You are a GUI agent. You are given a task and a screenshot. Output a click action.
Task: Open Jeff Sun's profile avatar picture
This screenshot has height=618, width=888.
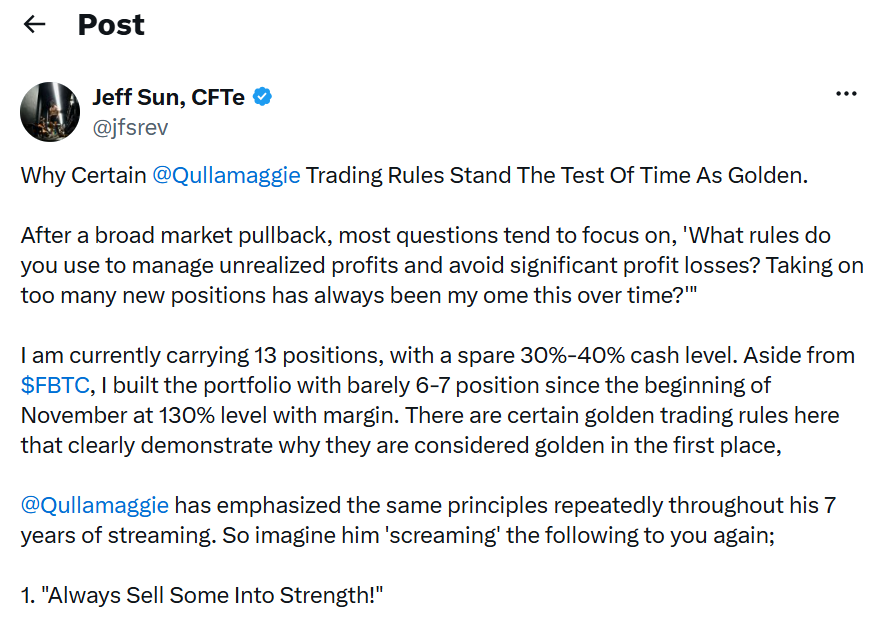point(50,112)
